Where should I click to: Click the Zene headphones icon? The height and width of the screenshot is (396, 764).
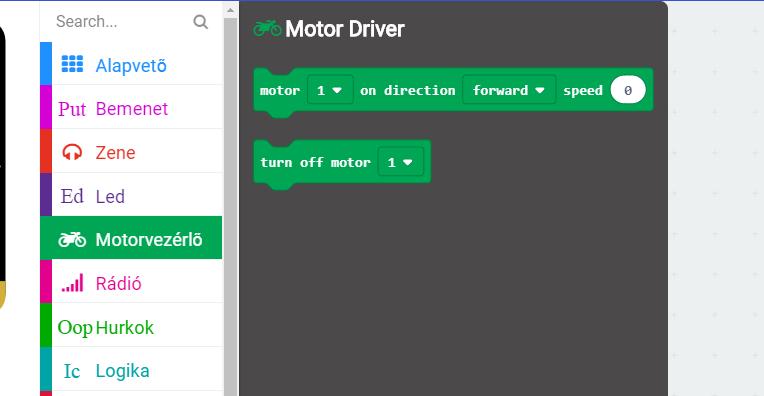click(72, 152)
